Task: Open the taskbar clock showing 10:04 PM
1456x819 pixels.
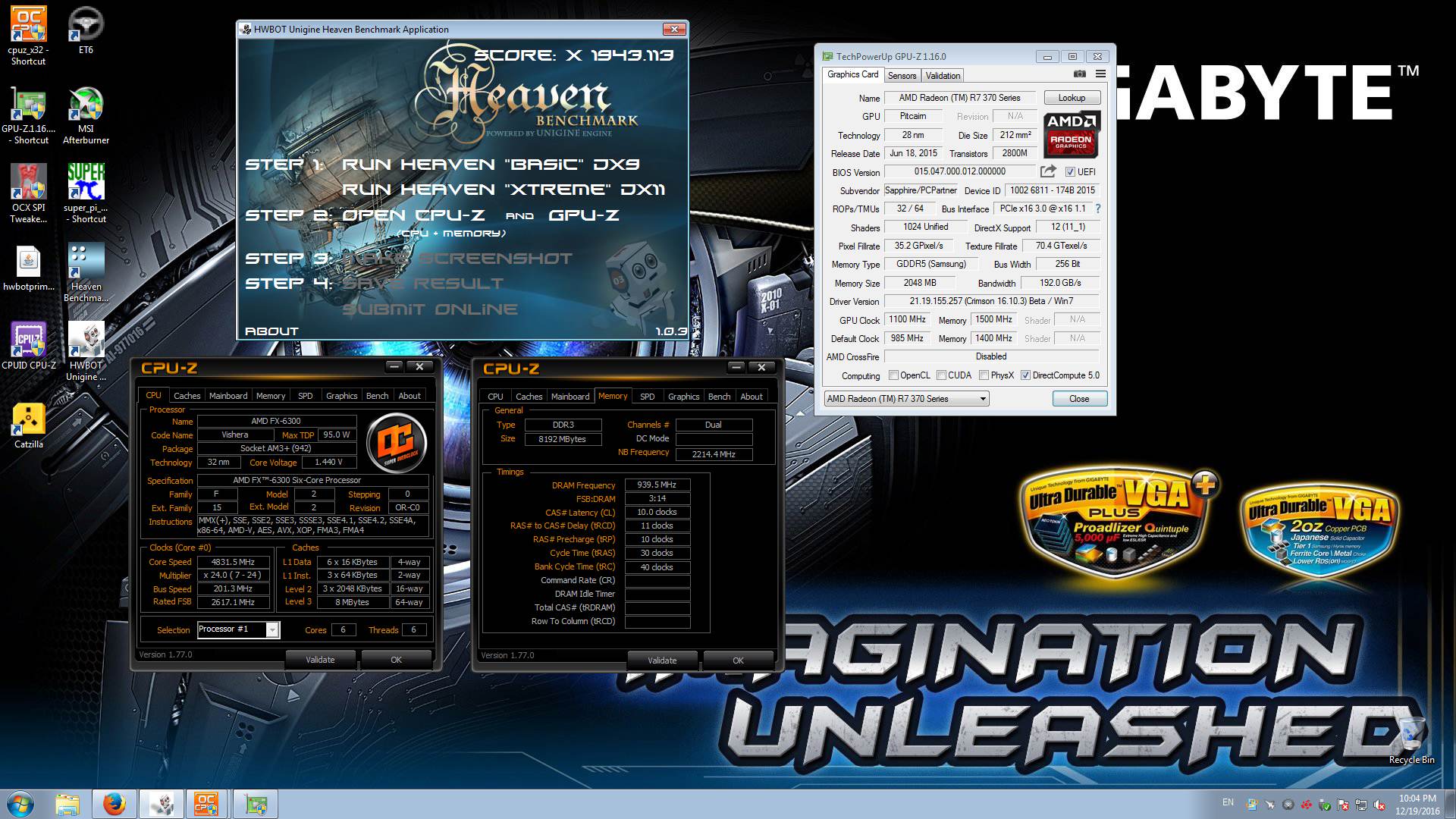Action: pyautogui.click(x=1417, y=805)
